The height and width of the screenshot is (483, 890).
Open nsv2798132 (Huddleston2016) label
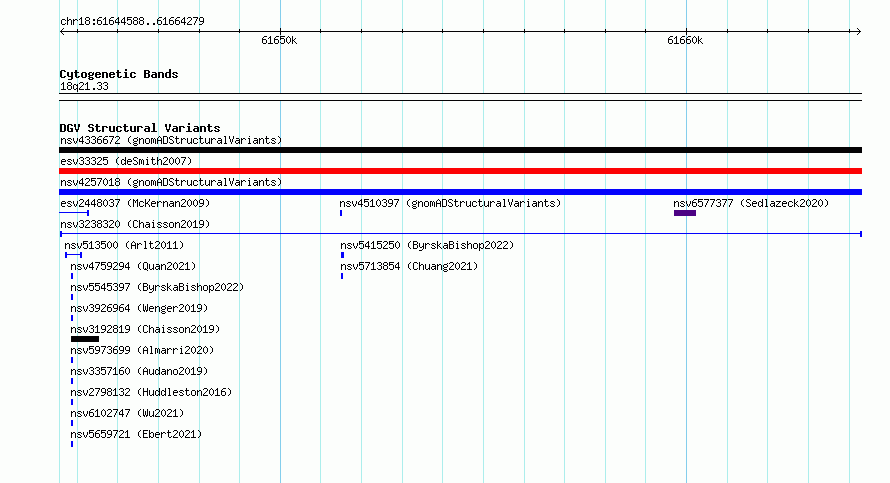pos(152,392)
